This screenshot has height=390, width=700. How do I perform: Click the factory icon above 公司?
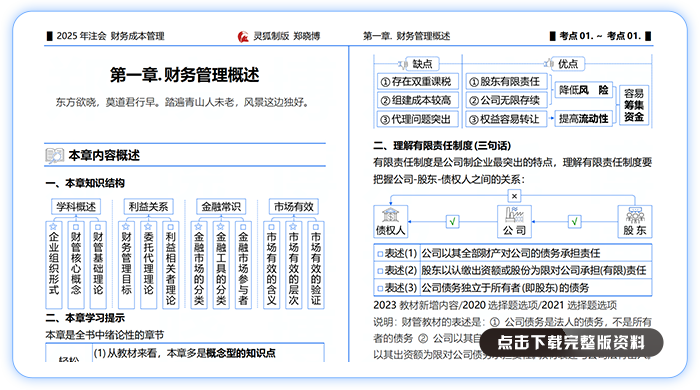coord(514,215)
